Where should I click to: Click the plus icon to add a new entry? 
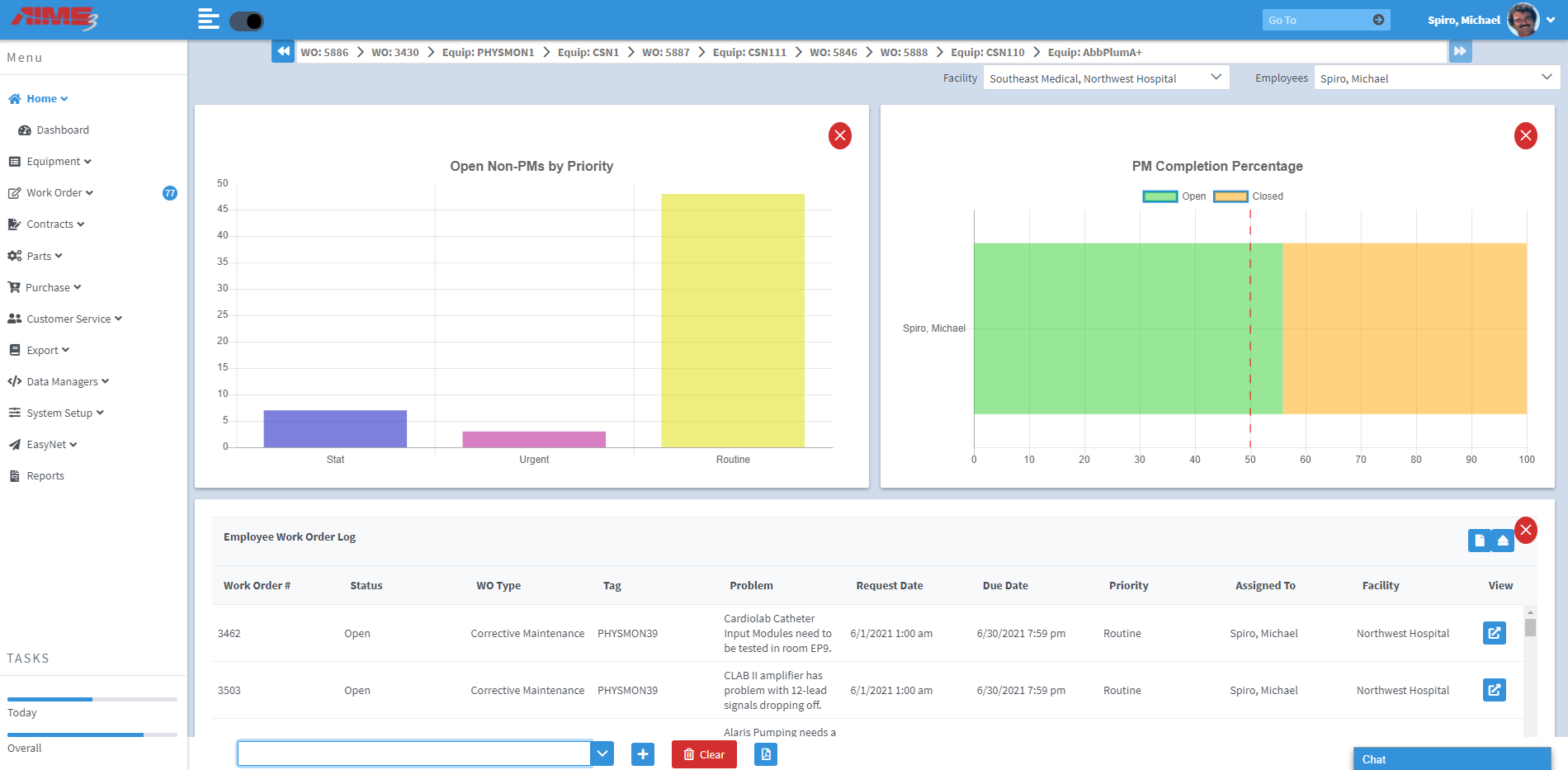[643, 753]
